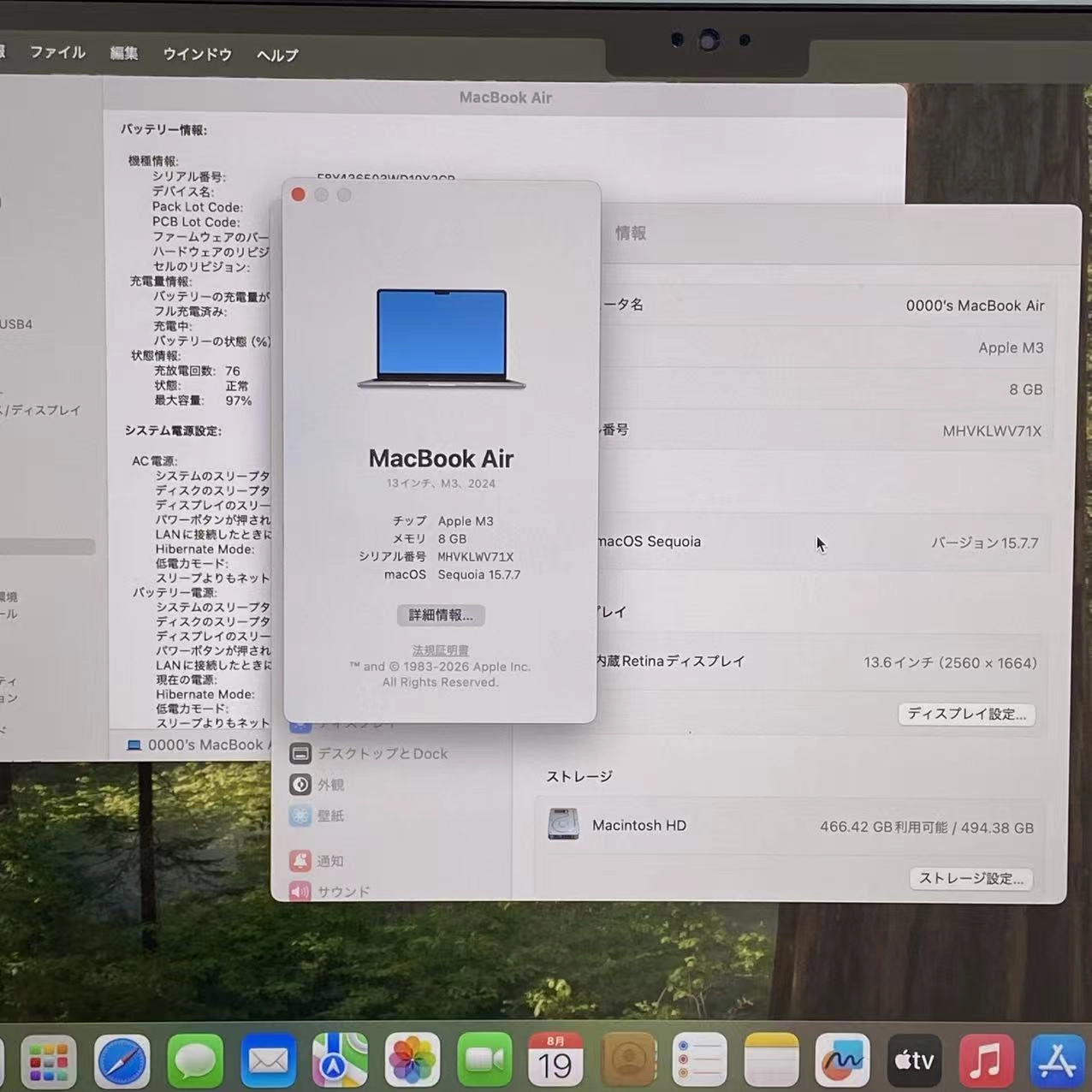Click the 内蔵Retinaディスプレイ label
This screenshot has height=1092, width=1092.
671,661
